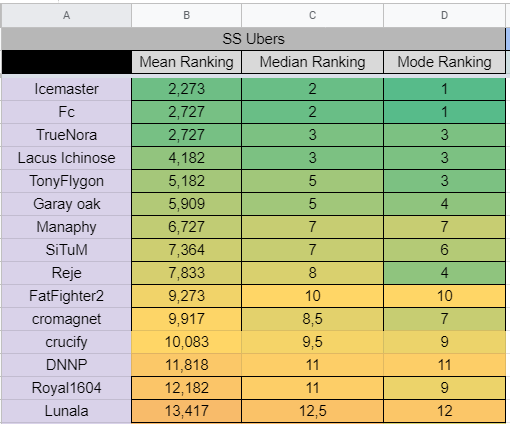
Task: Select Royal1604 name cell
Action: (x=67, y=388)
